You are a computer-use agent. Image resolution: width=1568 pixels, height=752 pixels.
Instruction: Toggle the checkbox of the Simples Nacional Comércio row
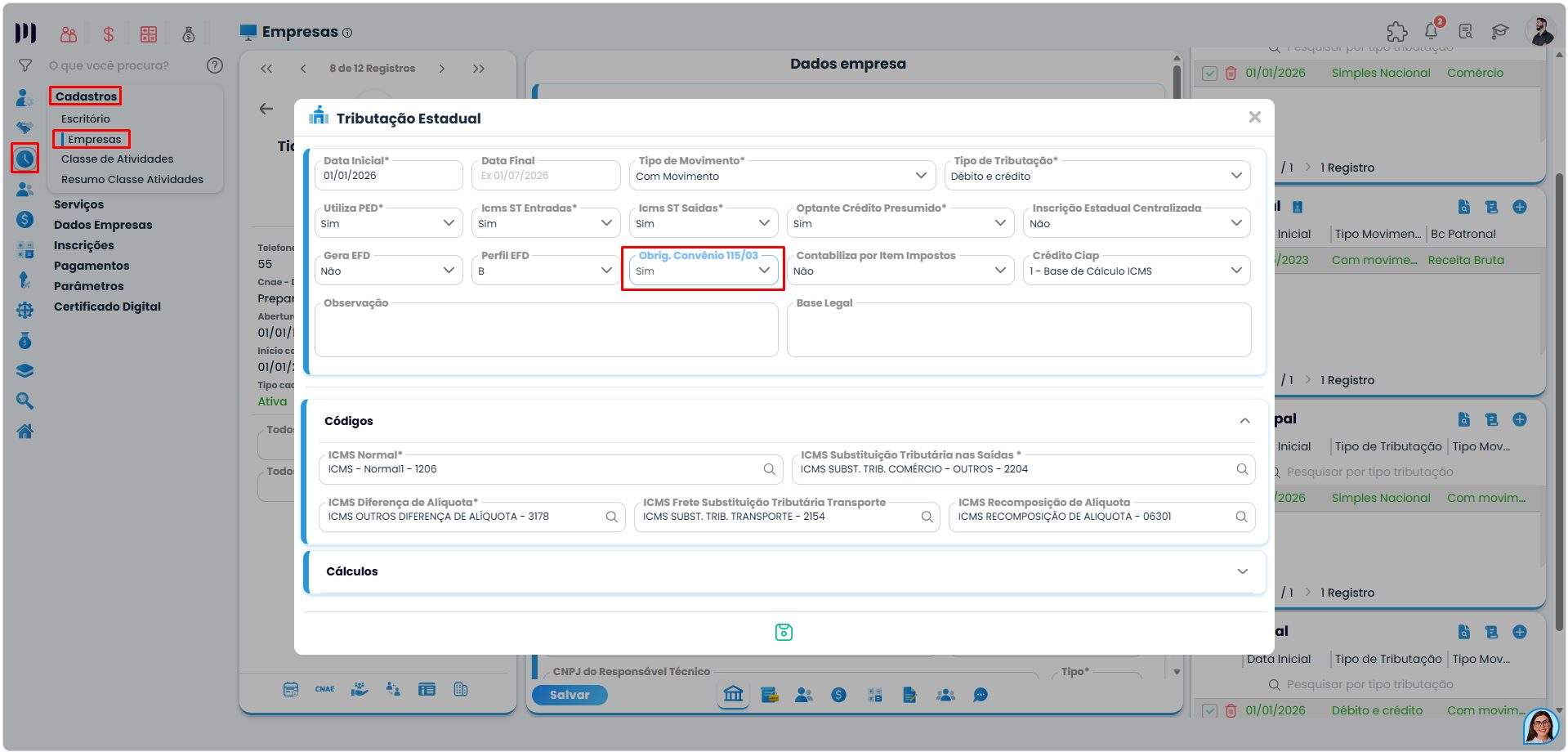coord(1210,74)
